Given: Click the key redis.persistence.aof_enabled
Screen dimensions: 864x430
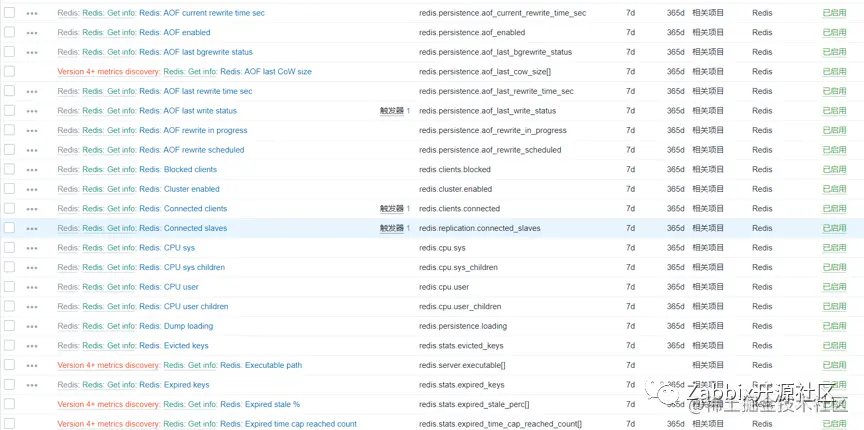Looking at the screenshot, I should [x=472, y=33].
